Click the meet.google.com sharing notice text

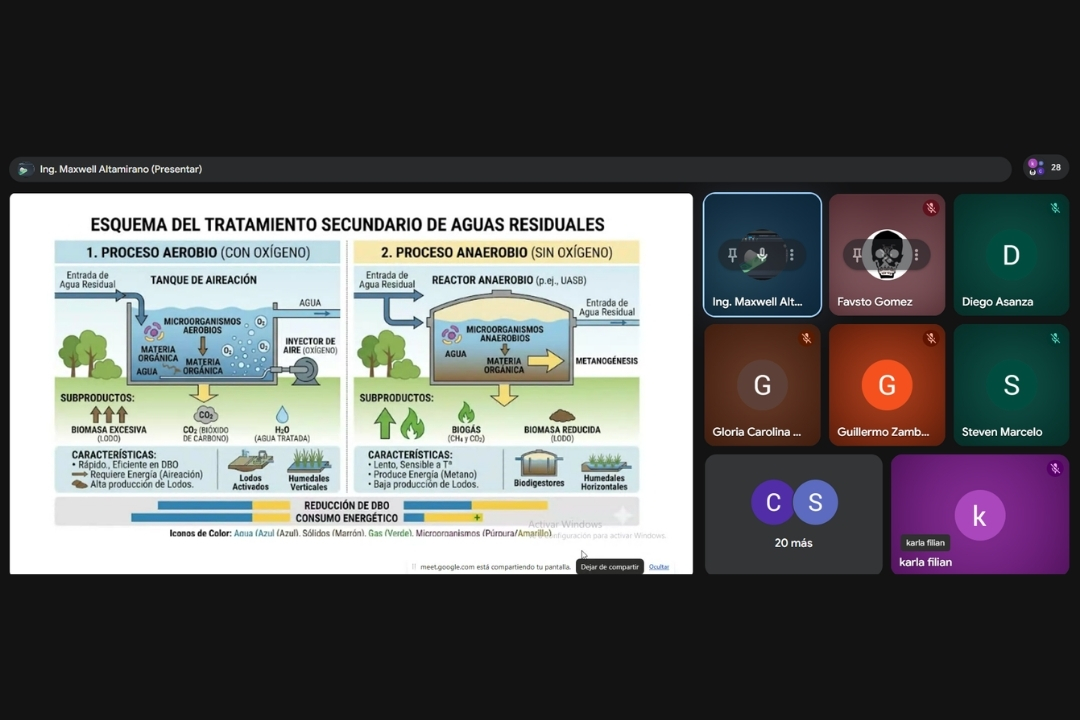click(495, 567)
